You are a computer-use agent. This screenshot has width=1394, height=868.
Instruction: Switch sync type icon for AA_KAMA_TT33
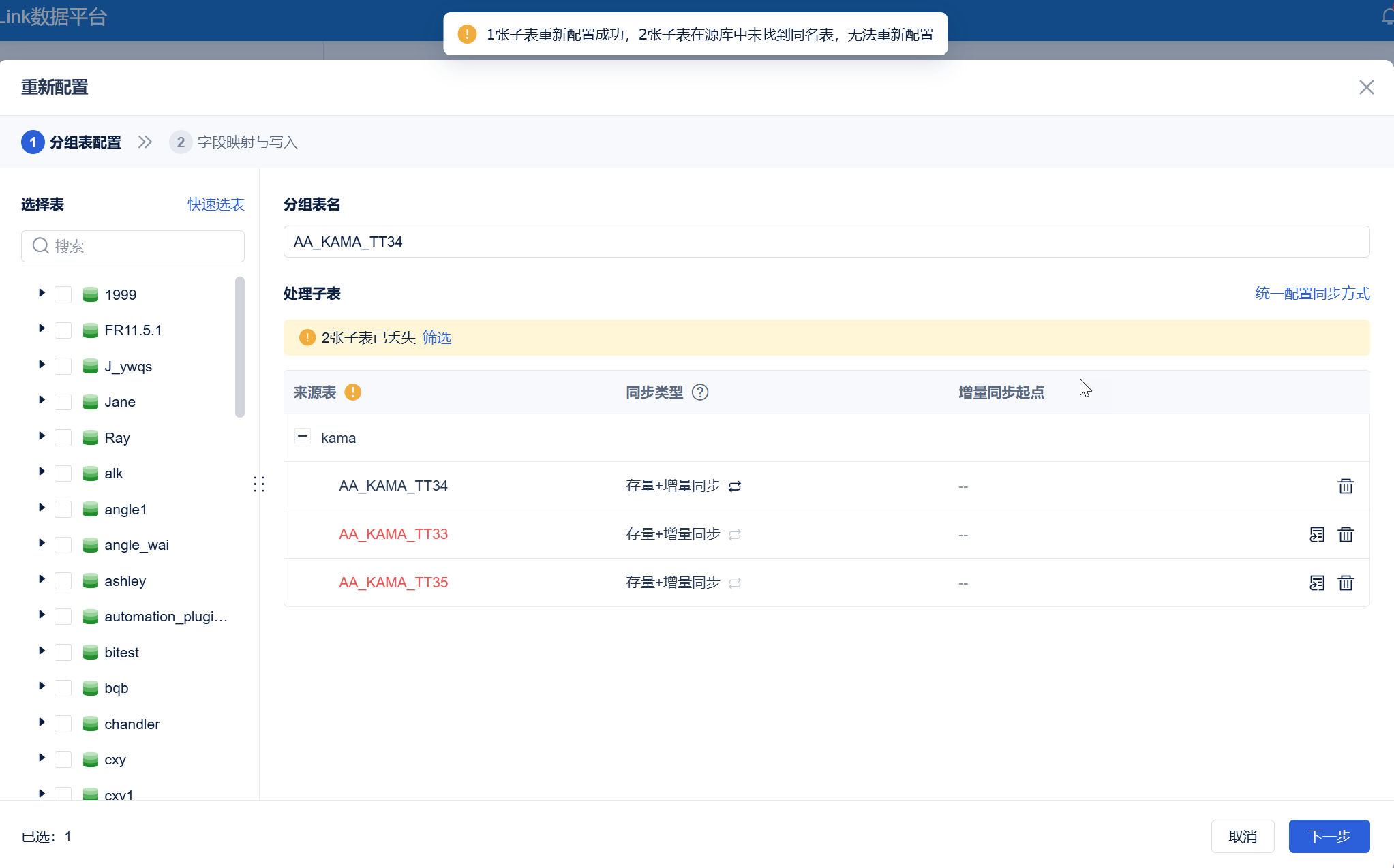[x=735, y=535]
